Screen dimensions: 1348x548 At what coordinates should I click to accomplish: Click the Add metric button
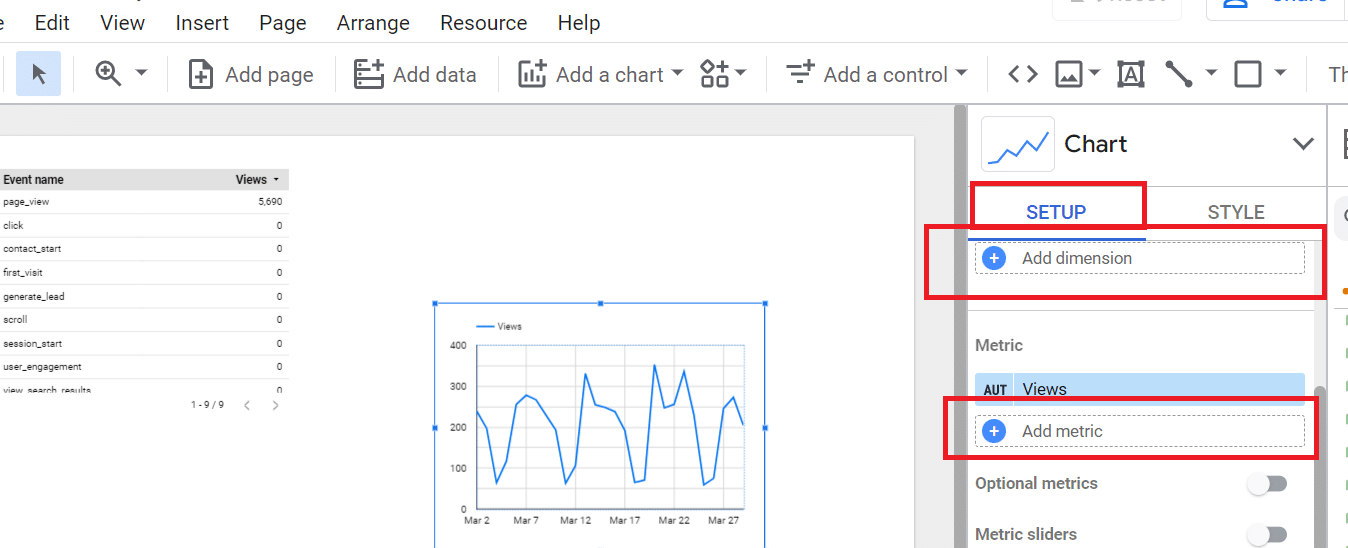[x=1140, y=431]
